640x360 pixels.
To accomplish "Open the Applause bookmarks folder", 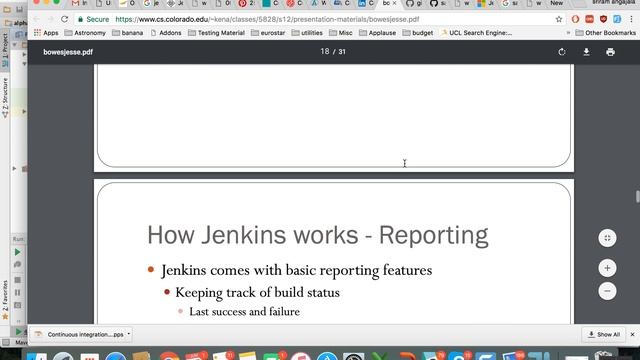I will [x=378, y=33].
